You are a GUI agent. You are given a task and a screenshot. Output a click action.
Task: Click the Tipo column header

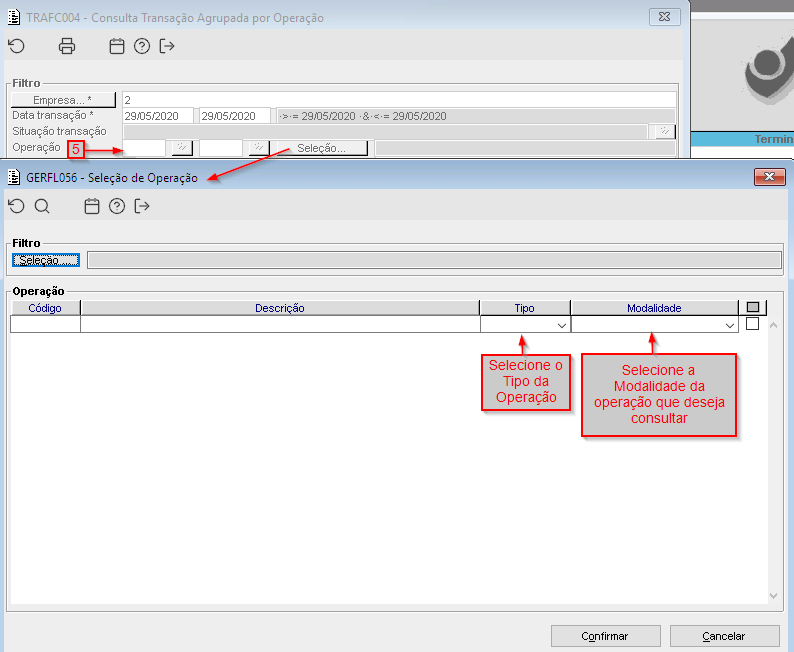[525, 308]
